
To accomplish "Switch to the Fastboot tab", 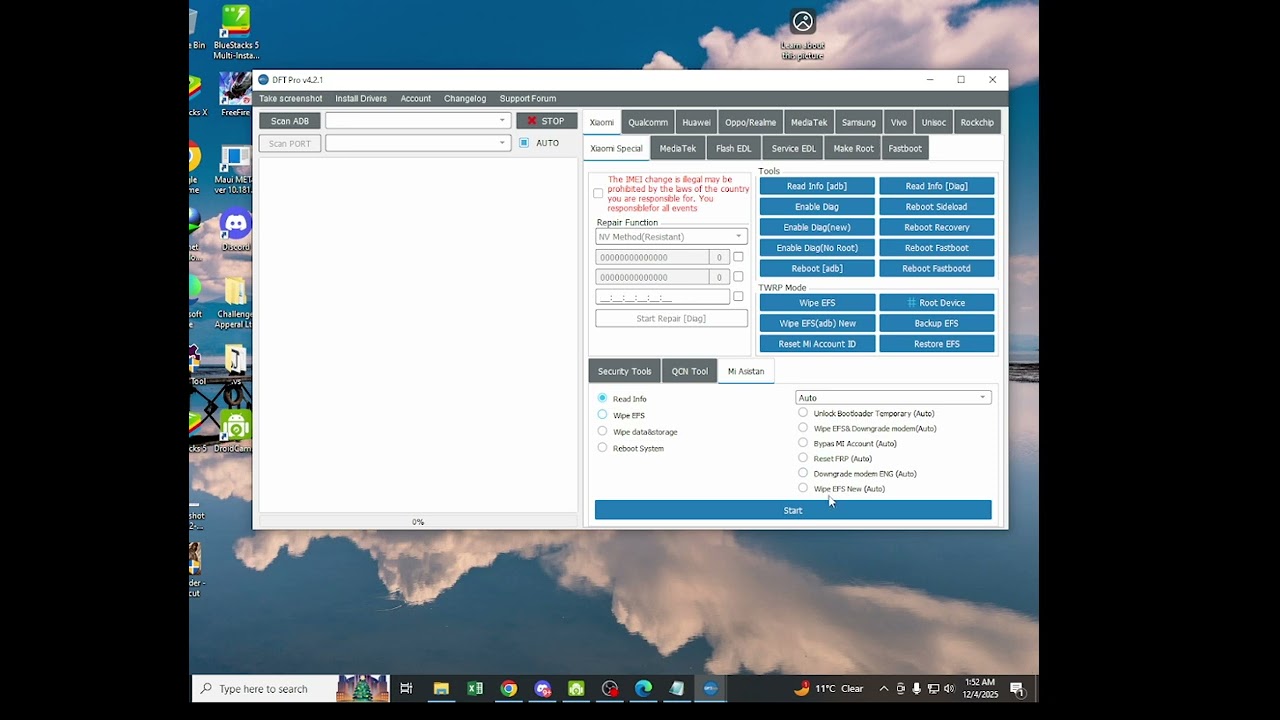I will pos(905,149).
